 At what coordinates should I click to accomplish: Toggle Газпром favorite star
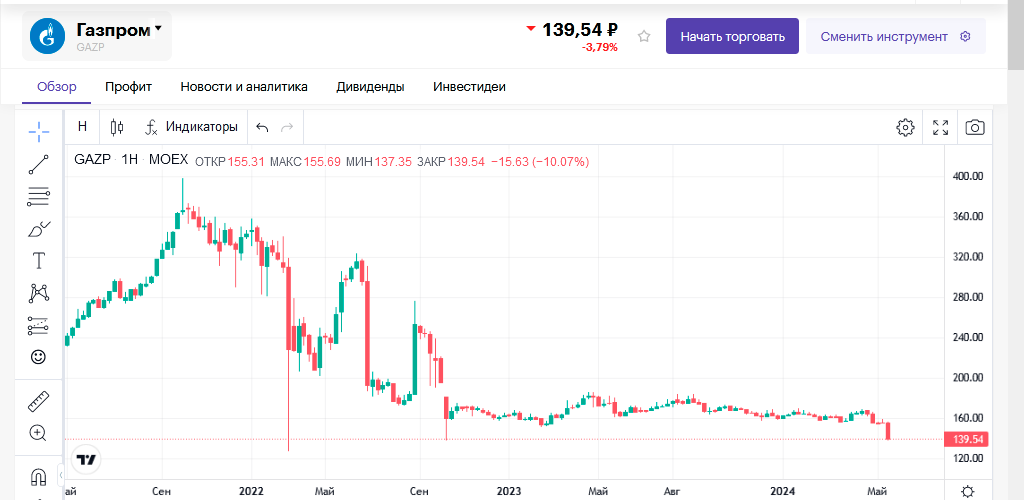tap(644, 37)
